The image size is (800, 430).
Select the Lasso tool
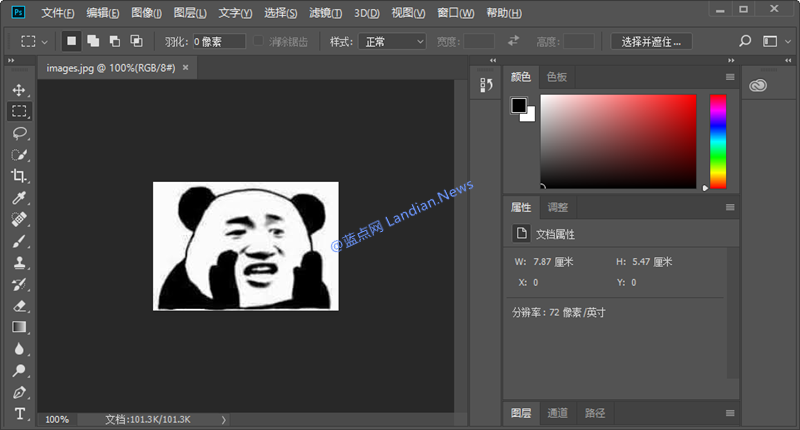click(19, 133)
